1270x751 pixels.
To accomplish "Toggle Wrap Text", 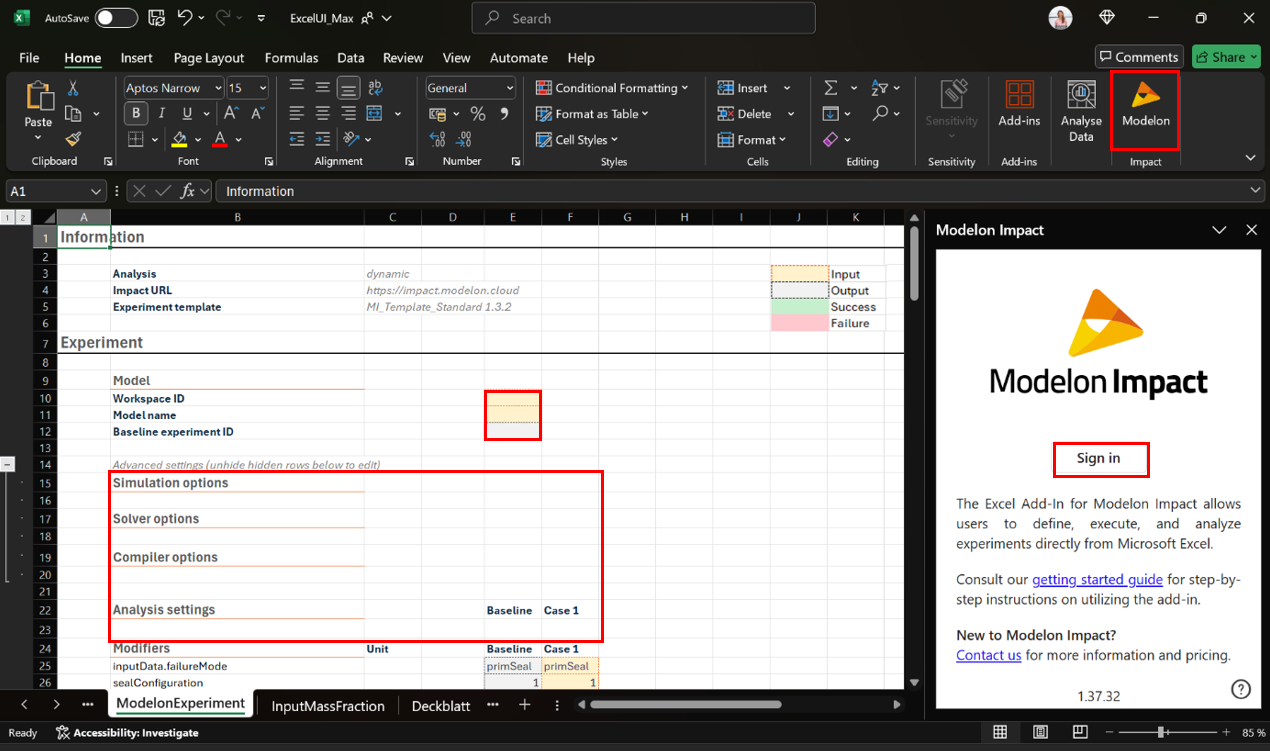I will pyautogui.click(x=374, y=88).
